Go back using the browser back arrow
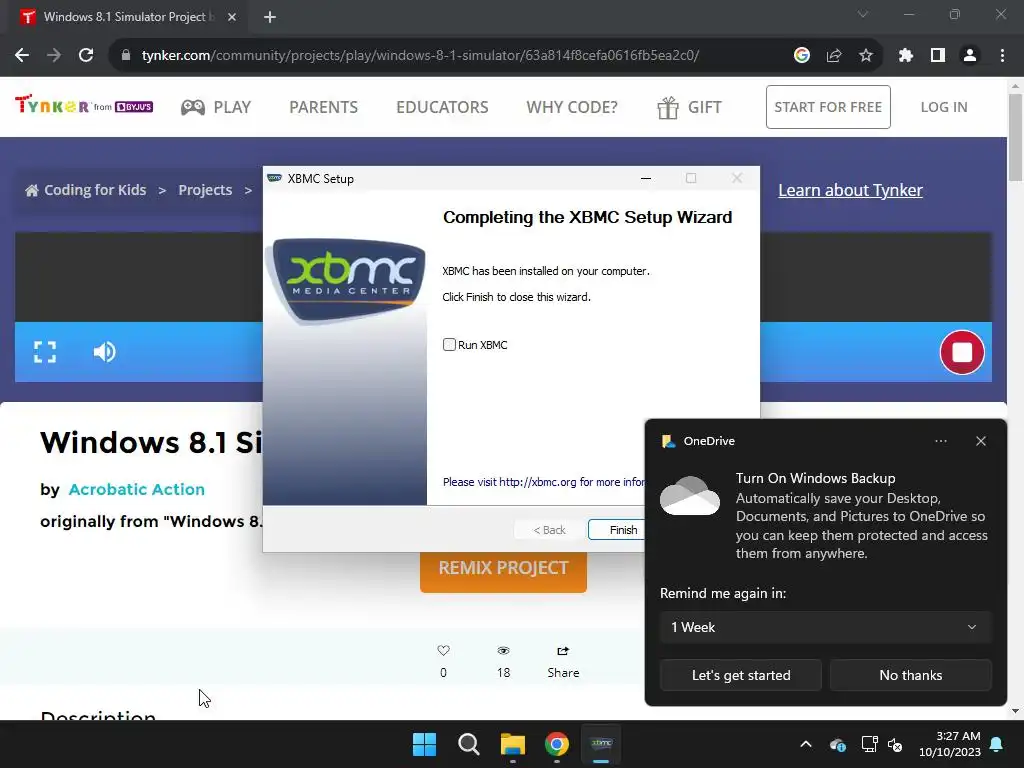 point(22,56)
